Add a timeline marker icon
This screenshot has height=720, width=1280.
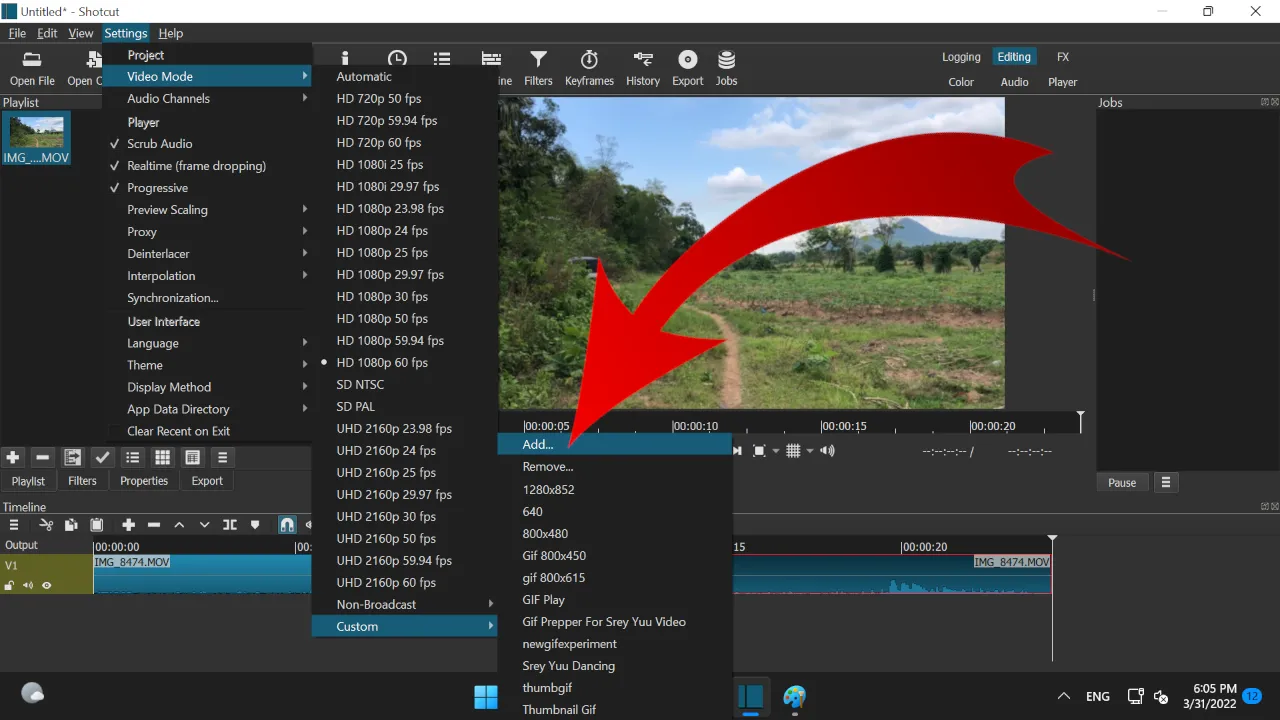255,525
